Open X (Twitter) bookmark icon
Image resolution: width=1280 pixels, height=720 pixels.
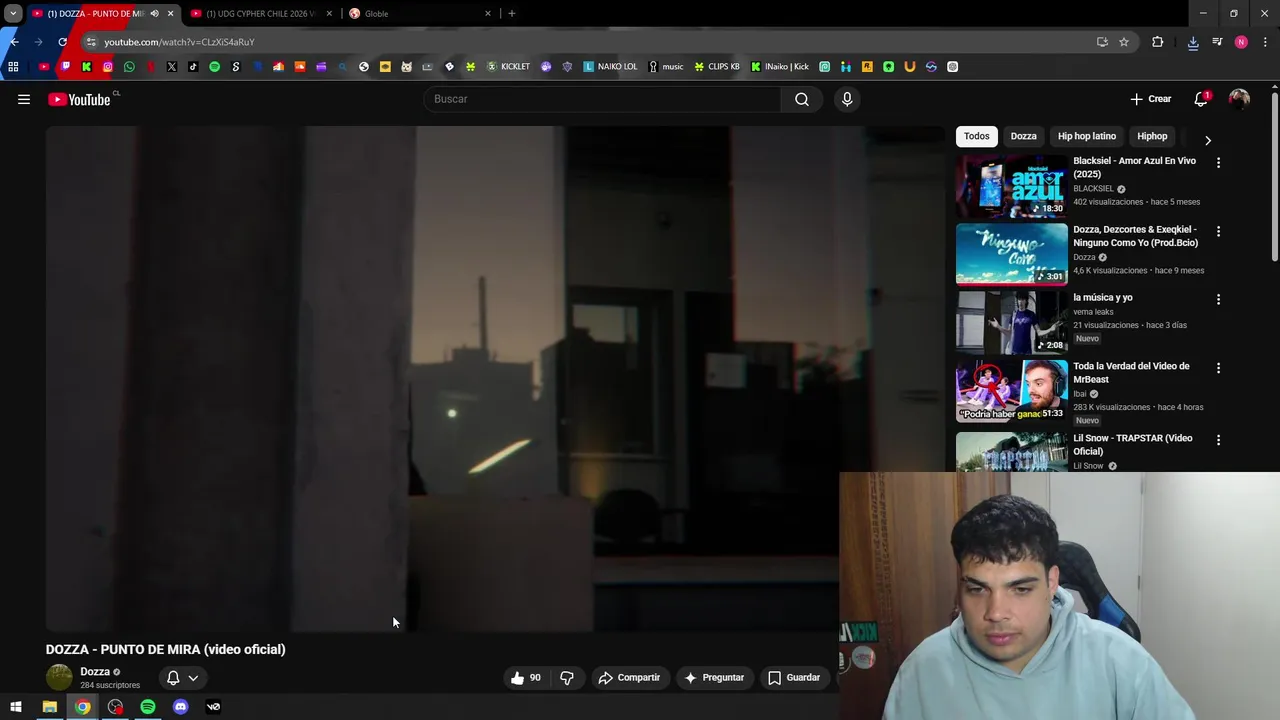(172, 67)
